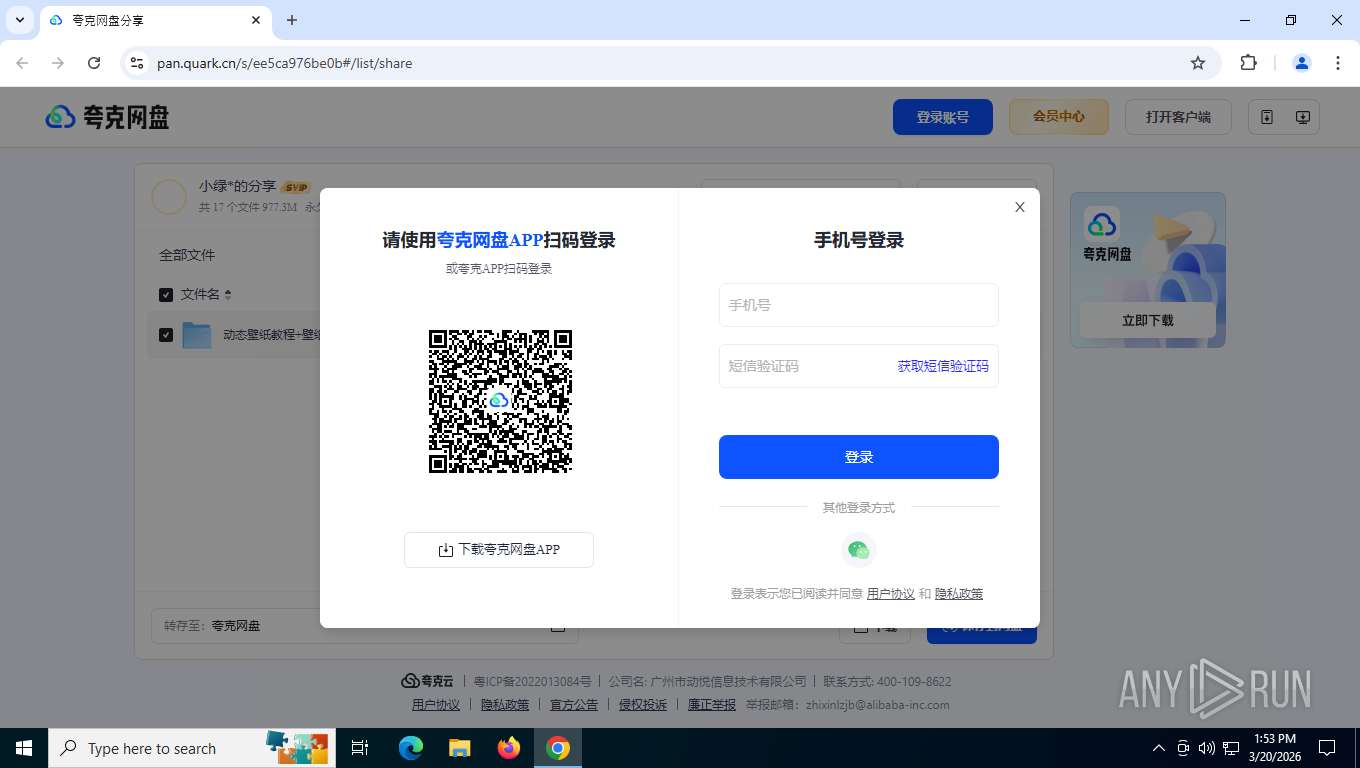Open 隐私政策 link in login dialog
This screenshot has width=1360, height=768.
959,594
